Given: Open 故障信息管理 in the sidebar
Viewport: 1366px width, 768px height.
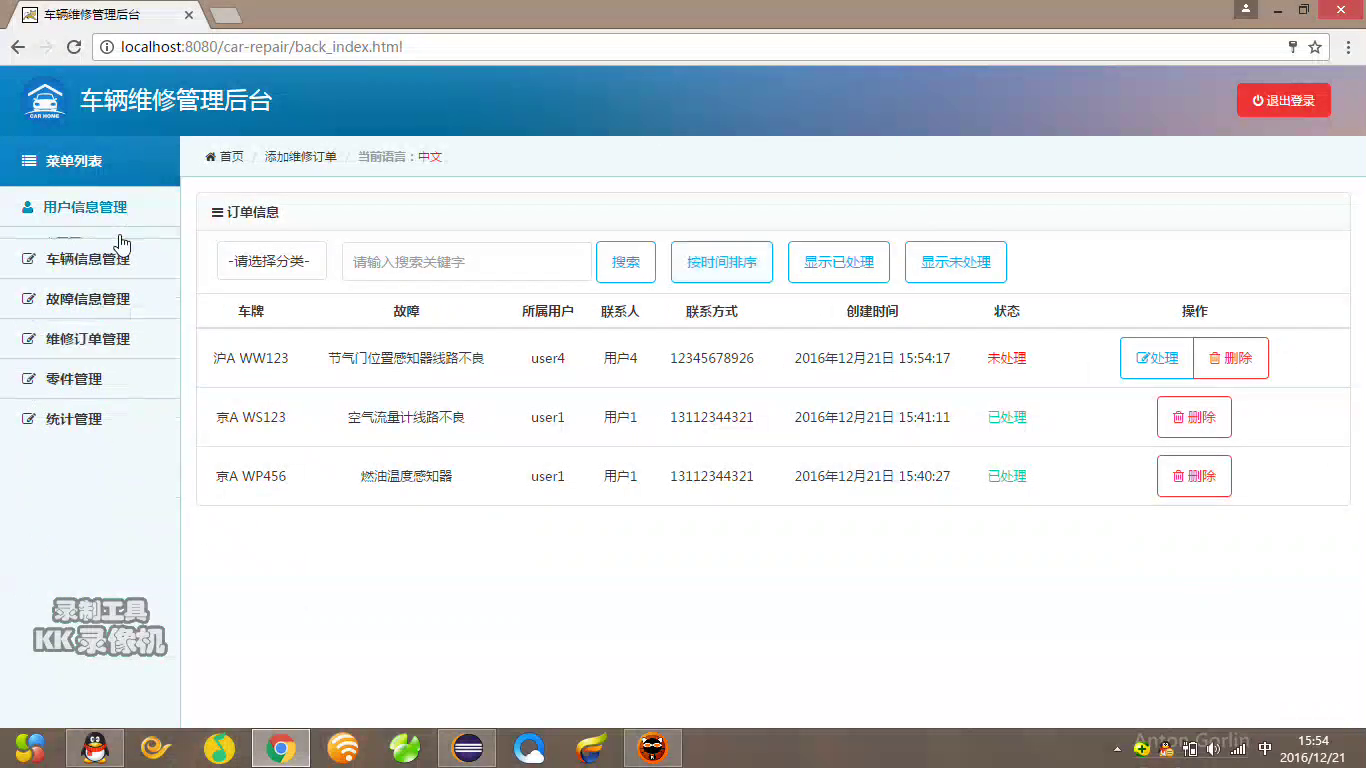Looking at the screenshot, I should coord(90,299).
